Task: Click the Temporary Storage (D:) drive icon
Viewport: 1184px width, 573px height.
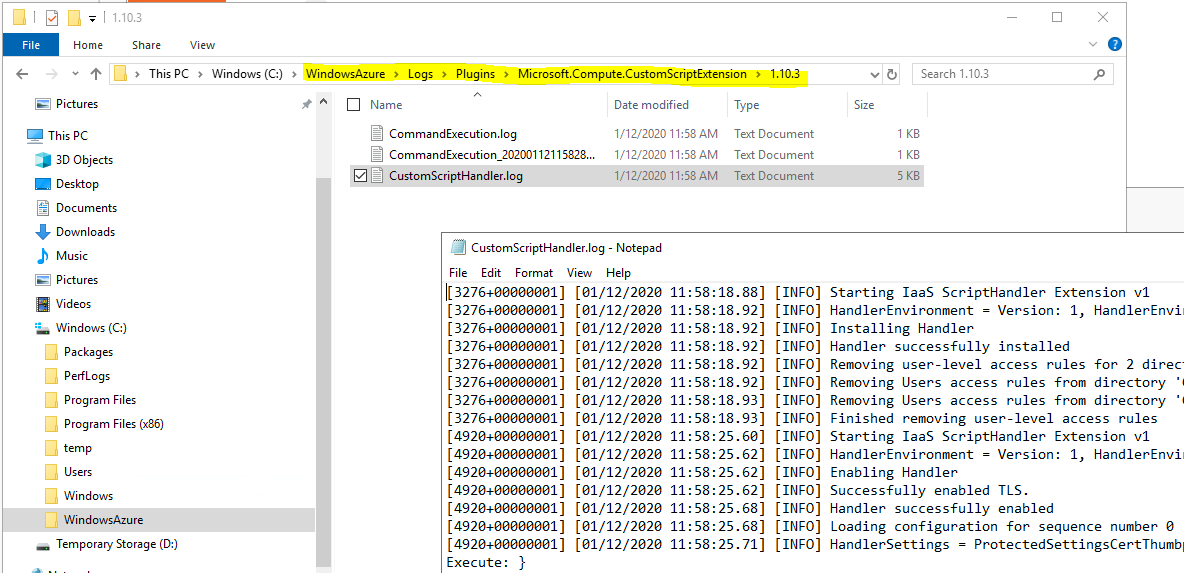Action: (x=43, y=544)
